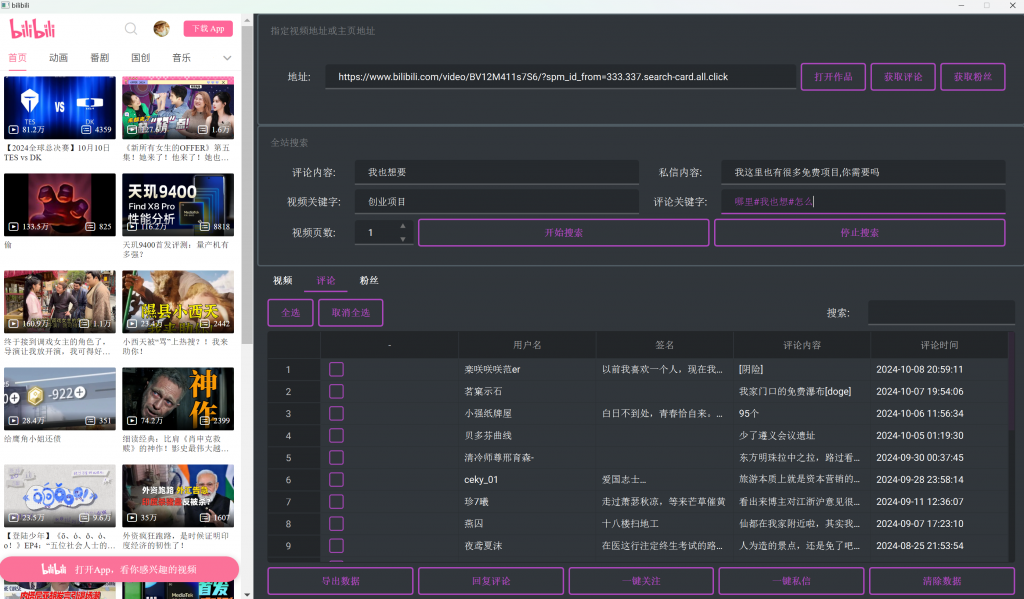This screenshot has height=599, width=1024.
Task: Open the 隰县小西天 video thumbnail
Action: point(178,302)
